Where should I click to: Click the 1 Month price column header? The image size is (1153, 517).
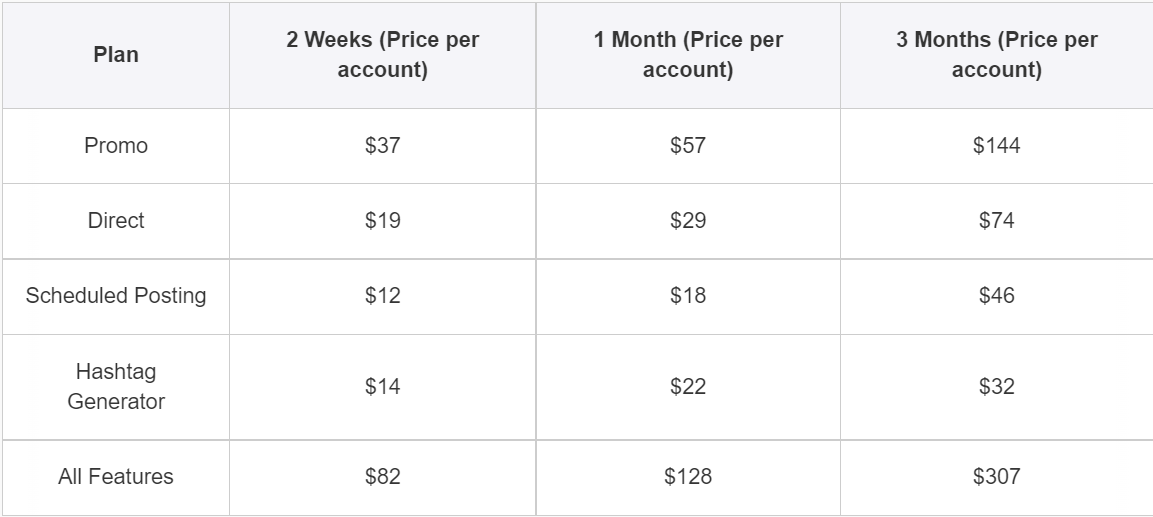(688, 55)
